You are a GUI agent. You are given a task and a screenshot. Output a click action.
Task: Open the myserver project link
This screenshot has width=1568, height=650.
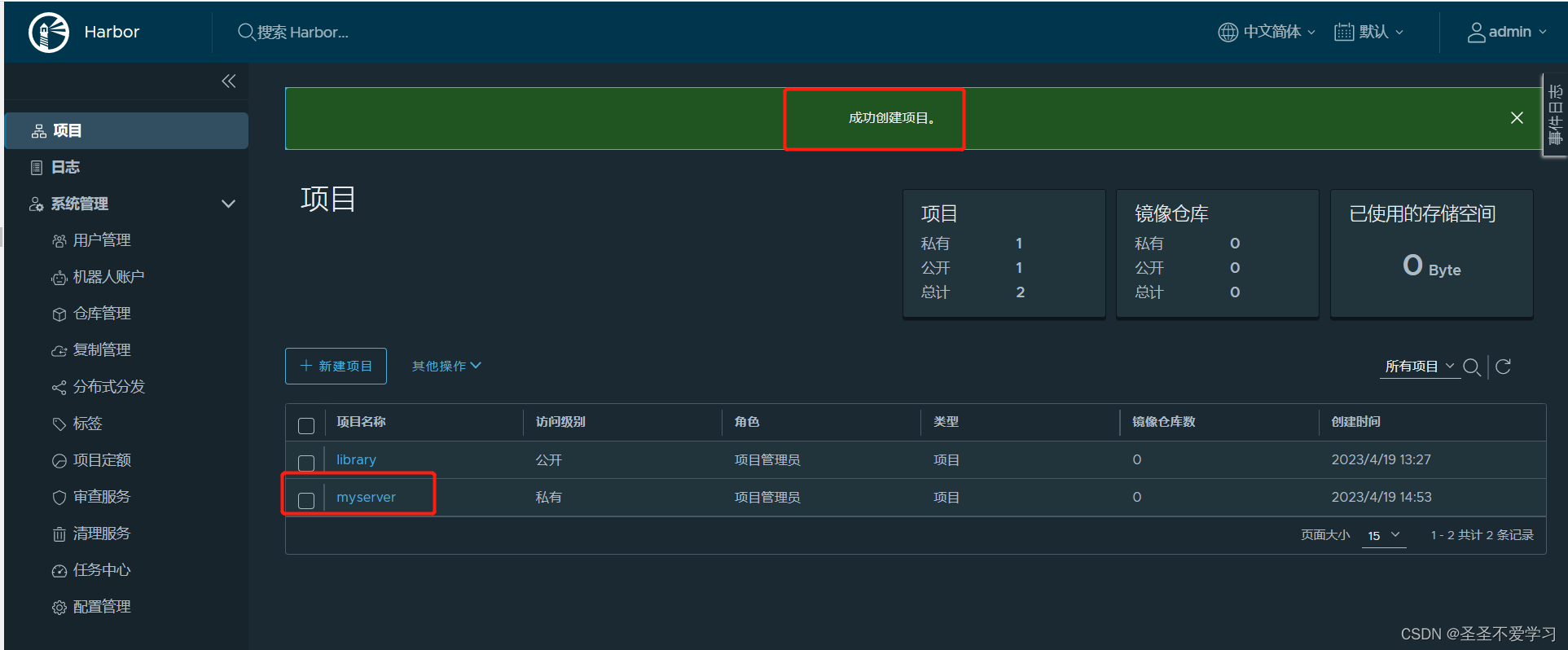pyautogui.click(x=366, y=497)
